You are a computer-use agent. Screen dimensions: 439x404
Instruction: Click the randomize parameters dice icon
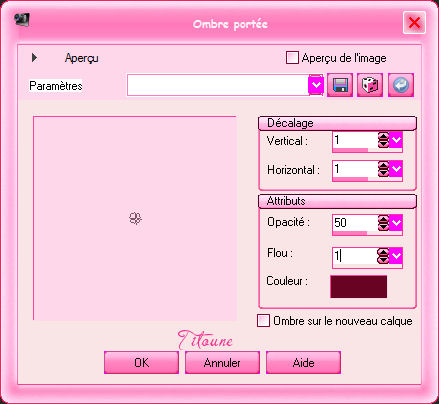tap(370, 85)
